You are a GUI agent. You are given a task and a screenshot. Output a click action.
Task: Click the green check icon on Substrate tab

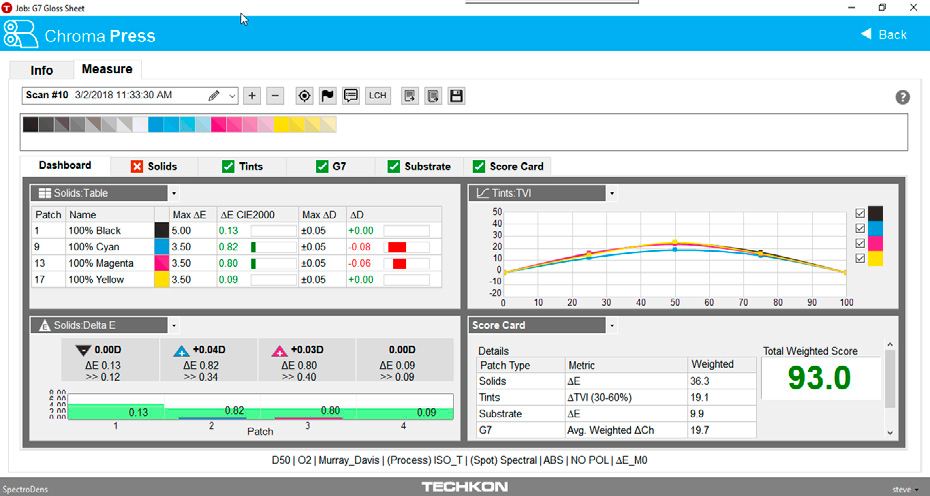pyautogui.click(x=394, y=167)
